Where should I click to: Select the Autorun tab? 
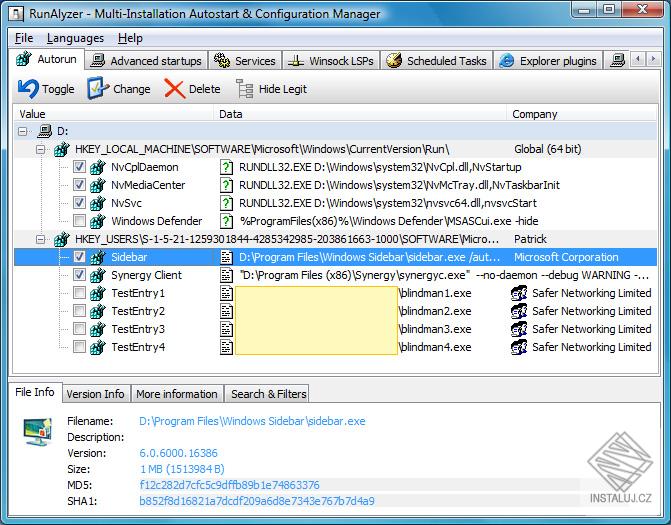[x=46, y=59]
